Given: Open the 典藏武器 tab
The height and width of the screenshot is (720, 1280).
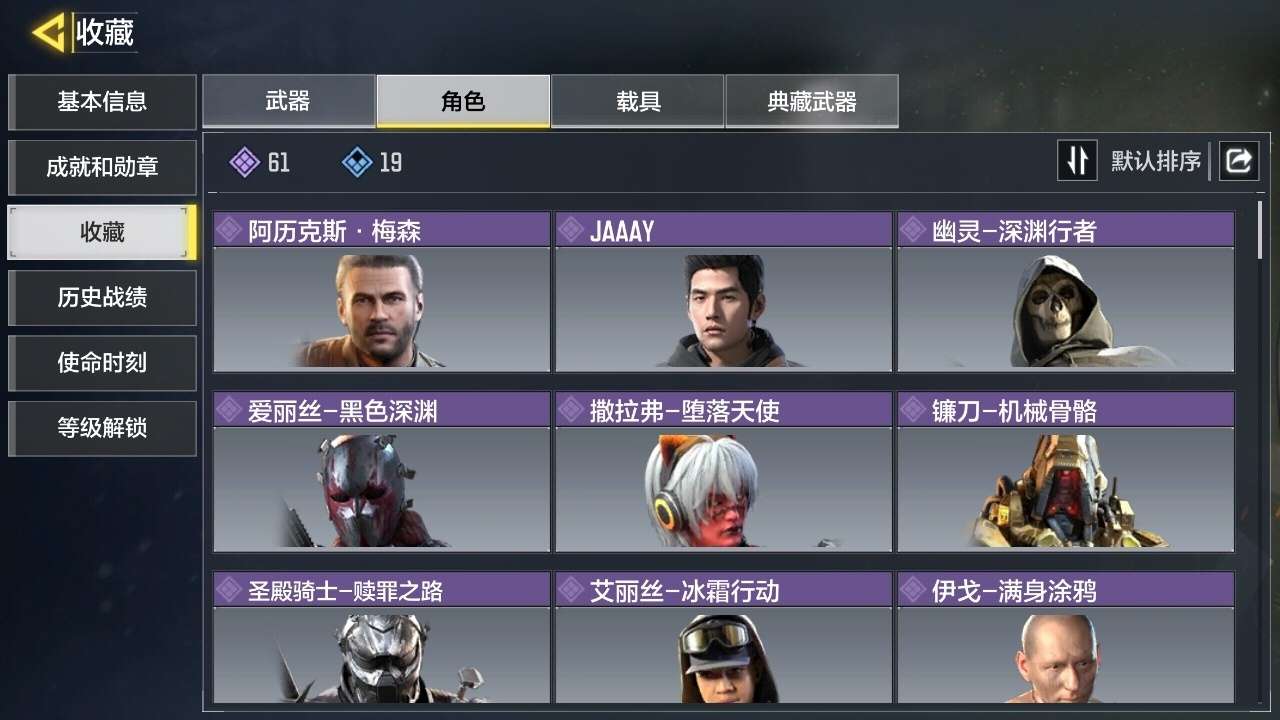Looking at the screenshot, I should click(x=812, y=101).
